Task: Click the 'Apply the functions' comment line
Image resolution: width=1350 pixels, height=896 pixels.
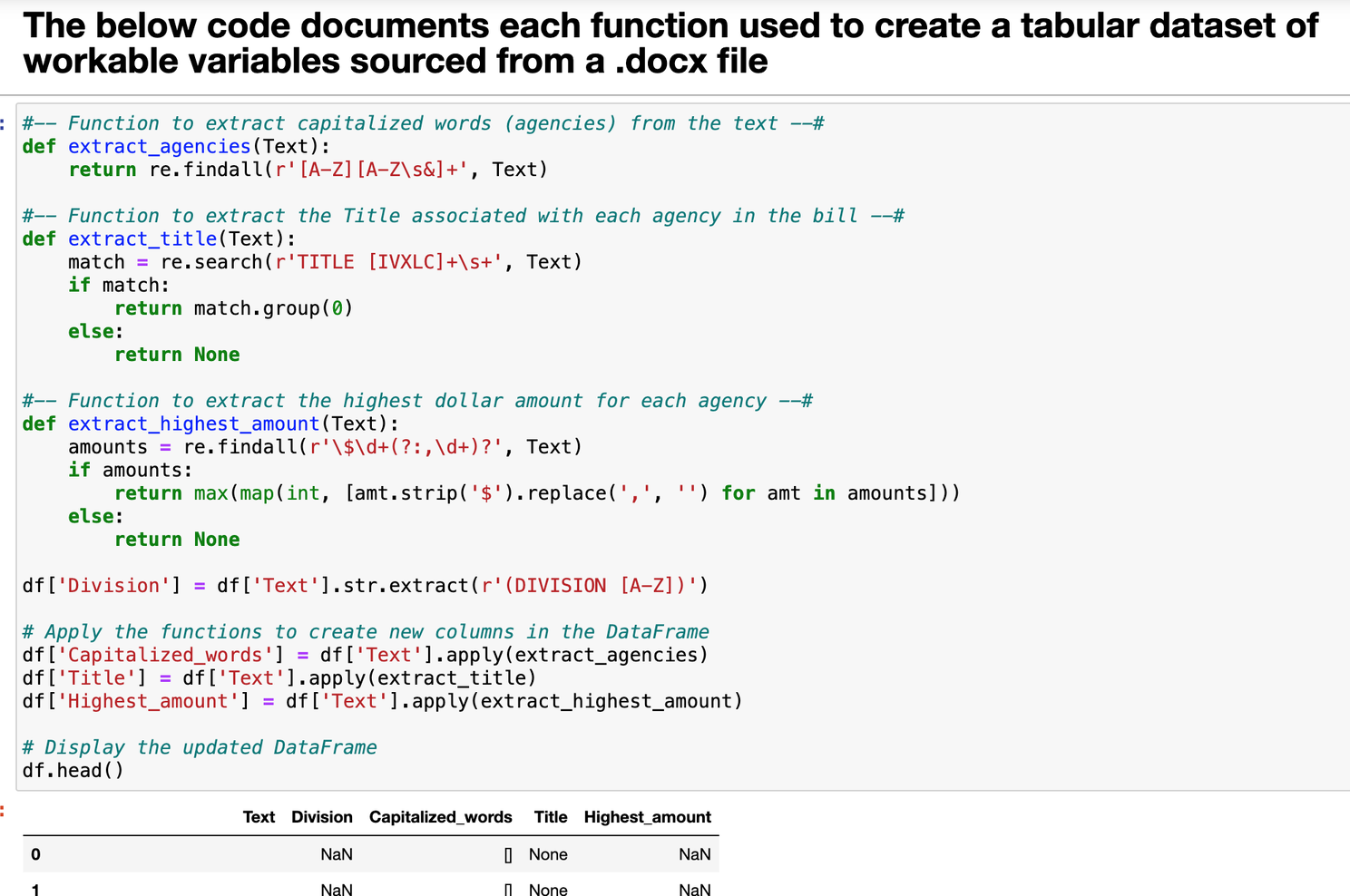Action: click(365, 632)
